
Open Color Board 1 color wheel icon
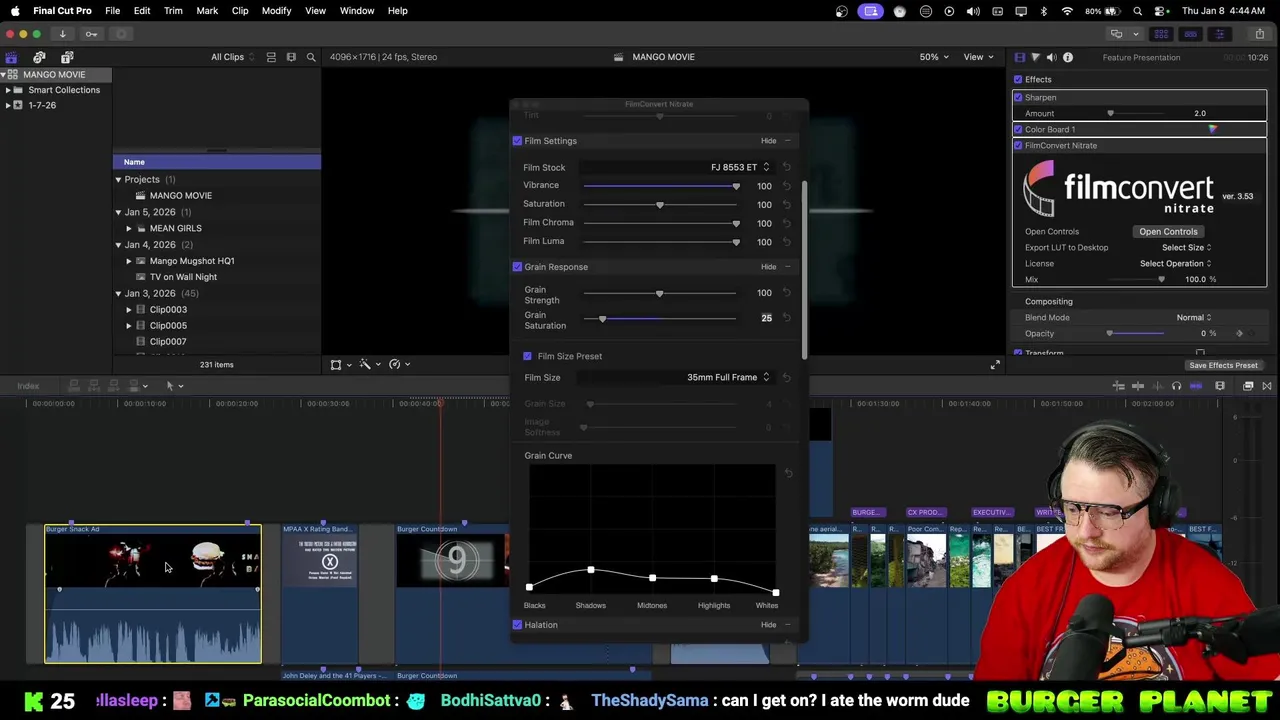[1213, 129]
